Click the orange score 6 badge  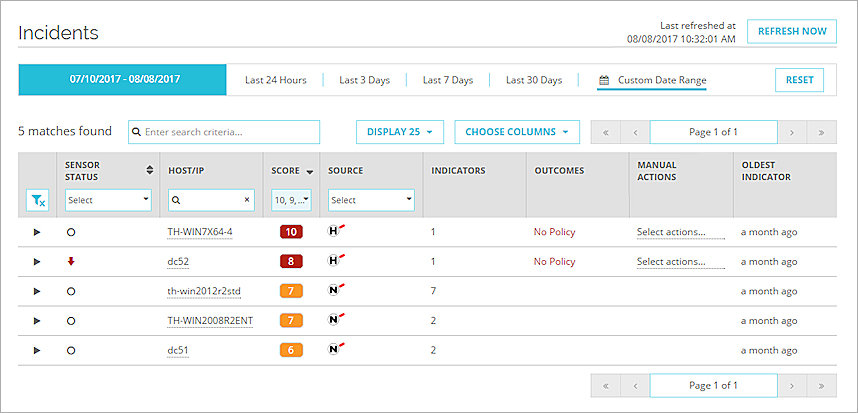(291, 351)
